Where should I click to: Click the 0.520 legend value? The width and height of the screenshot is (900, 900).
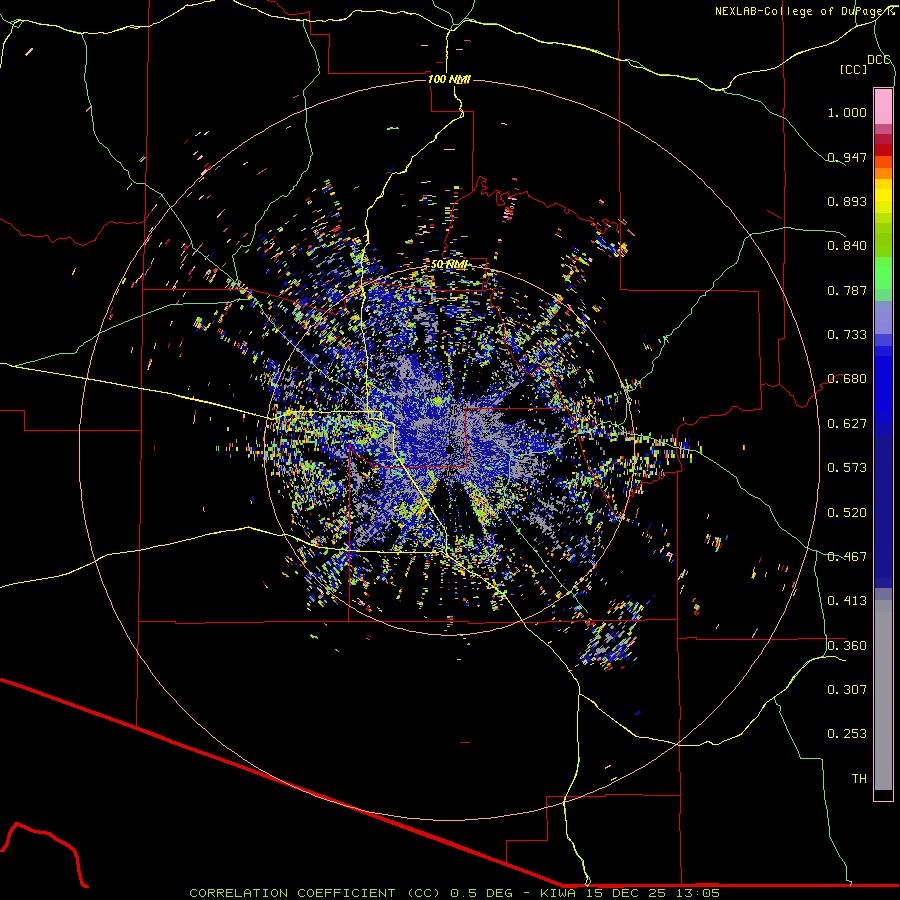(847, 513)
